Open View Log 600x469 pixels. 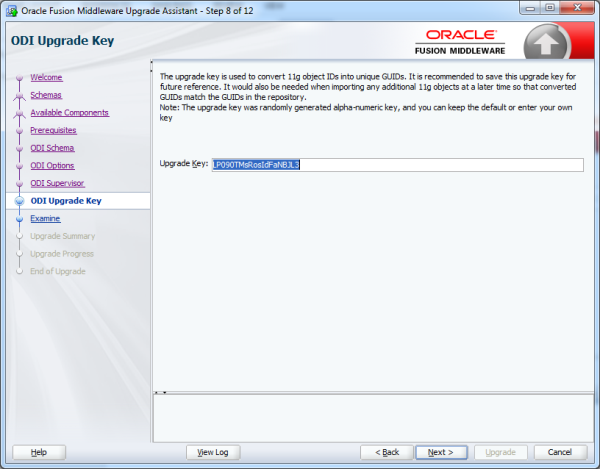[x=213, y=452]
